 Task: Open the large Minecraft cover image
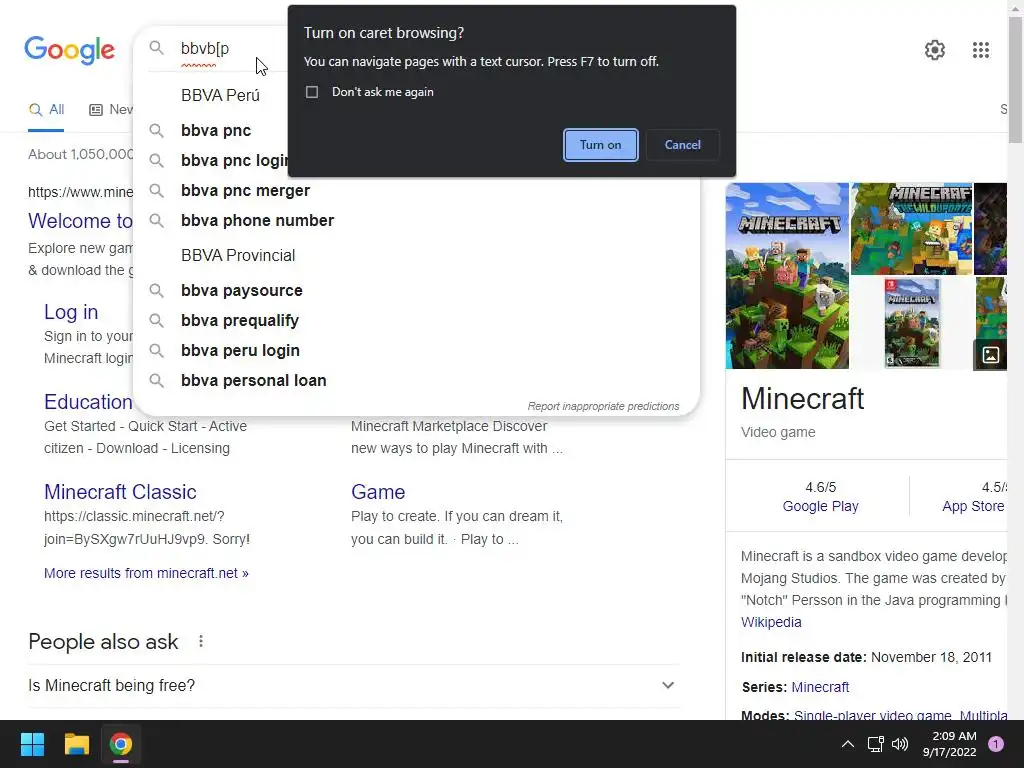pos(787,276)
